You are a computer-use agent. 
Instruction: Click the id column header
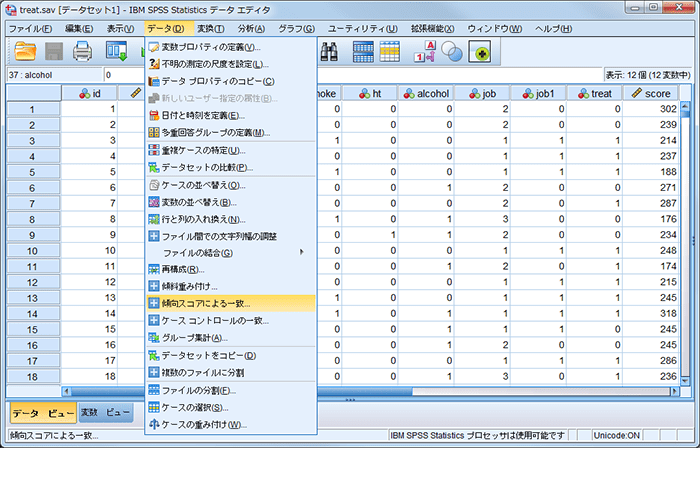pyautogui.click(x=89, y=94)
